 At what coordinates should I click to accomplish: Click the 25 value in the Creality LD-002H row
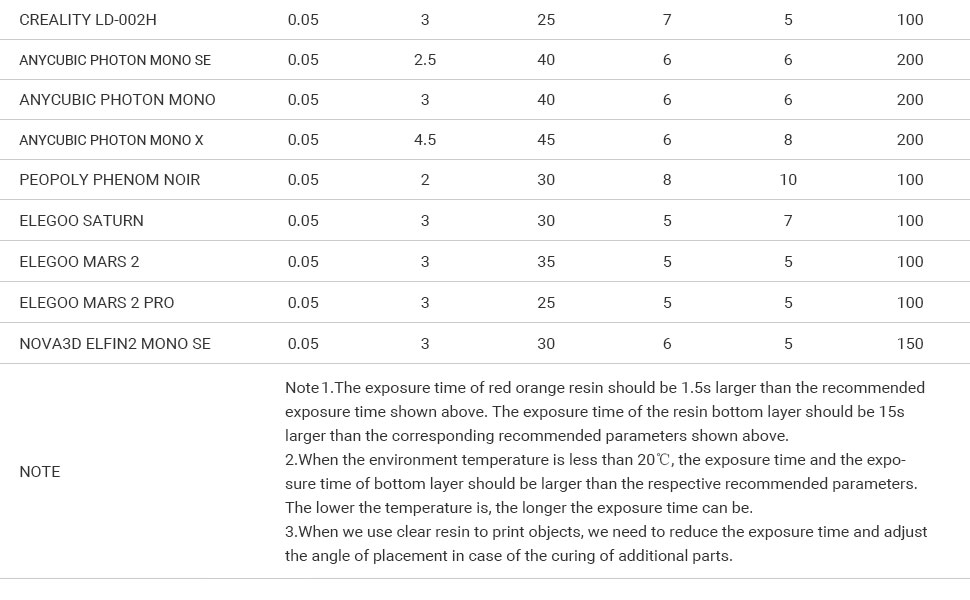tap(546, 19)
